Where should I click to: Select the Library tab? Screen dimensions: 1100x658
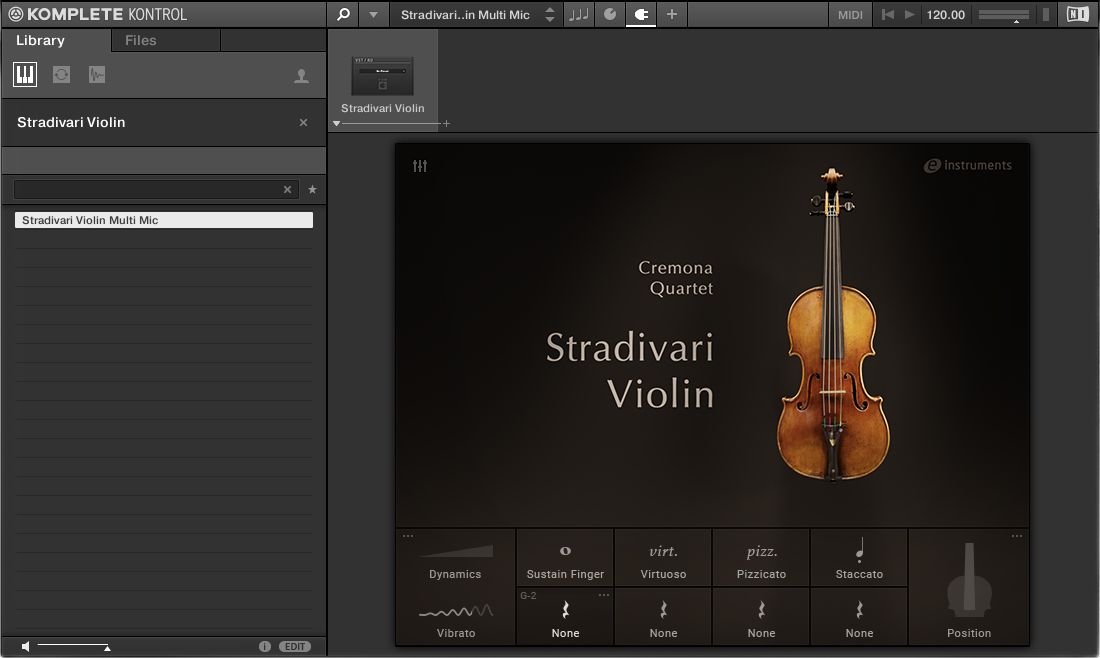39,40
